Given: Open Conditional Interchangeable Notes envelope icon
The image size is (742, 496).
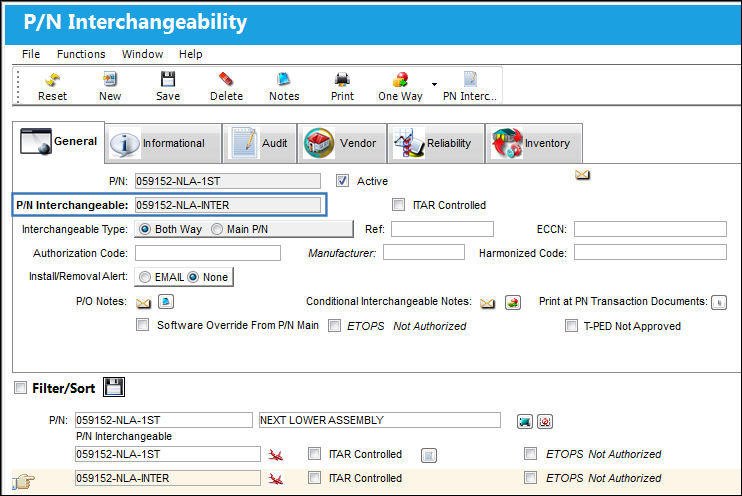Looking at the screenshot, I should (x=487, y=303).
